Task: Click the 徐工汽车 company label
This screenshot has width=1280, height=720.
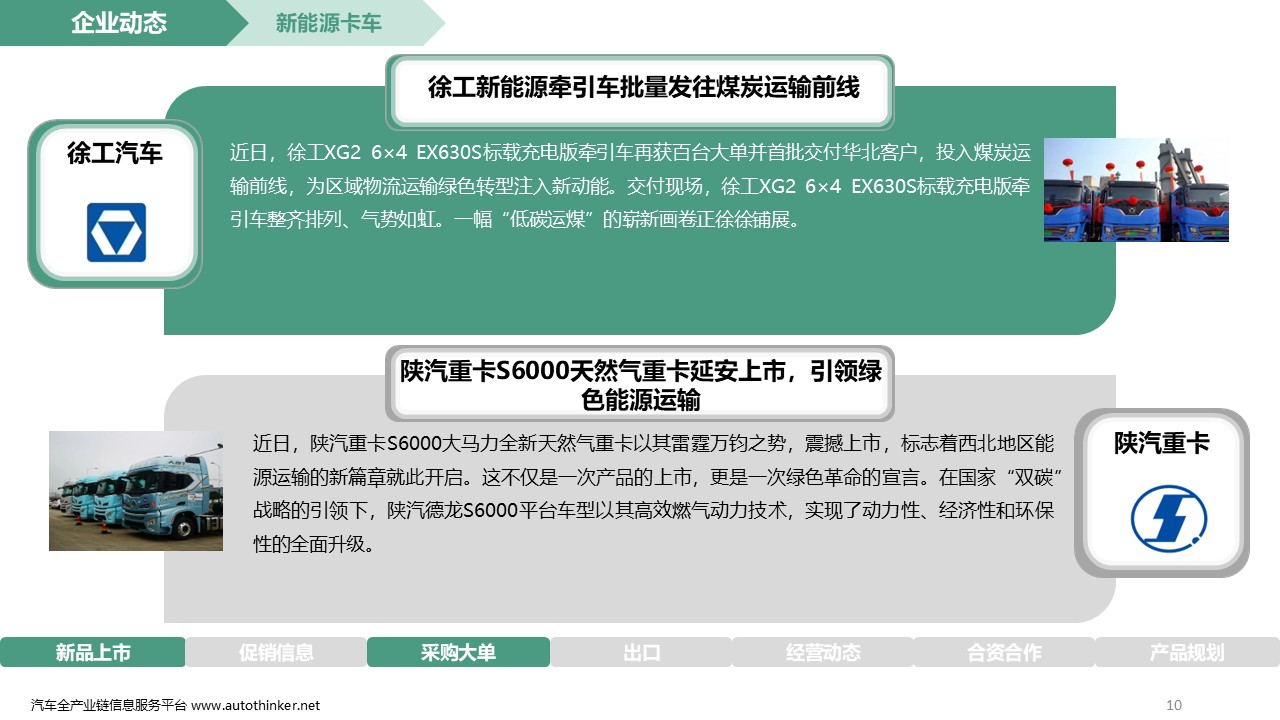Action: point(115,153)
